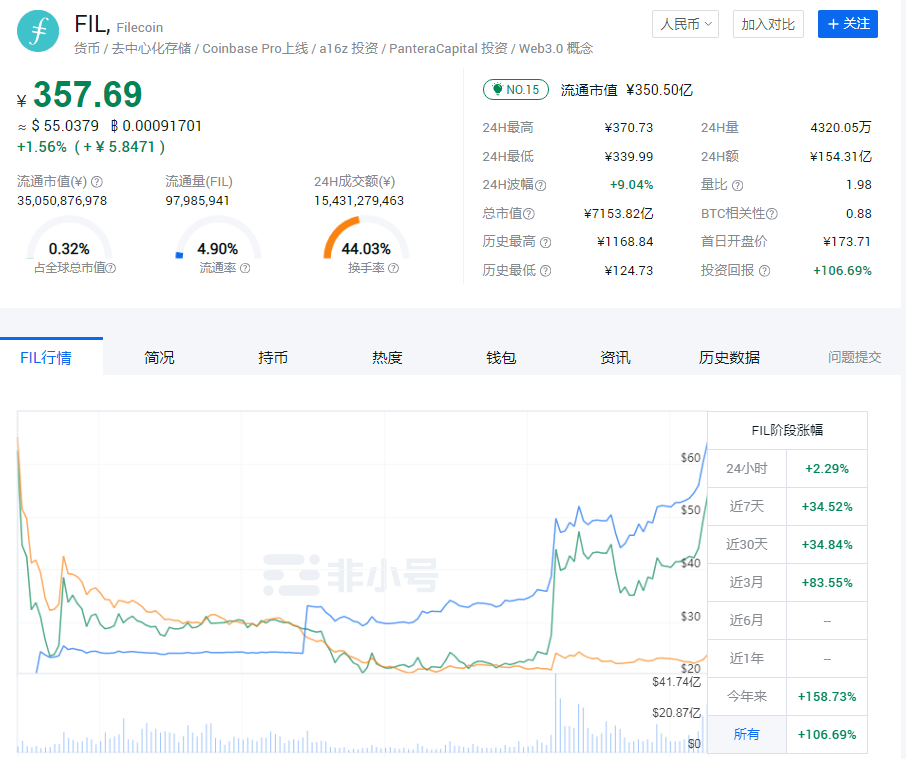Click the 流通量 value 97,985,941
The image size is (906, 759).
point(198,201)
